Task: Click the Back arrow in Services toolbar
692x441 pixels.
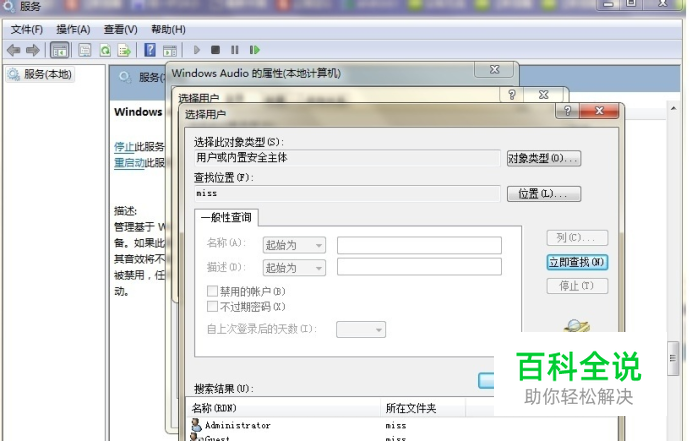Action: [x=14, y=50]
